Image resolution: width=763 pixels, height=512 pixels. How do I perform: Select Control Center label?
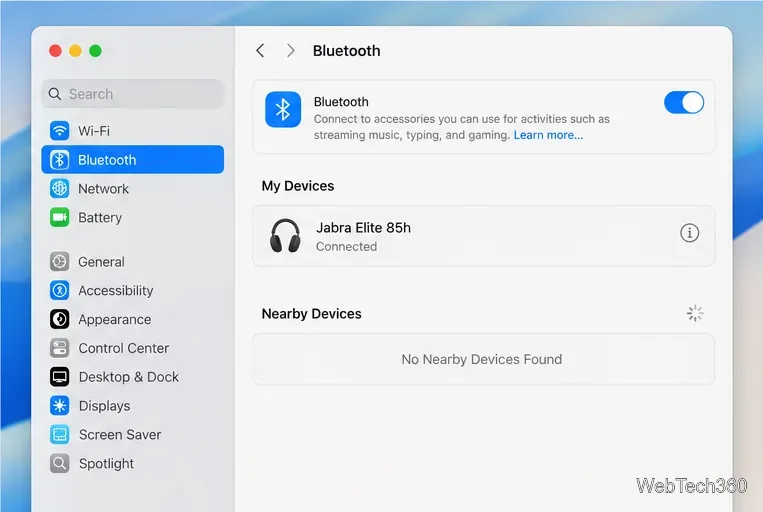tap(124, 348)
